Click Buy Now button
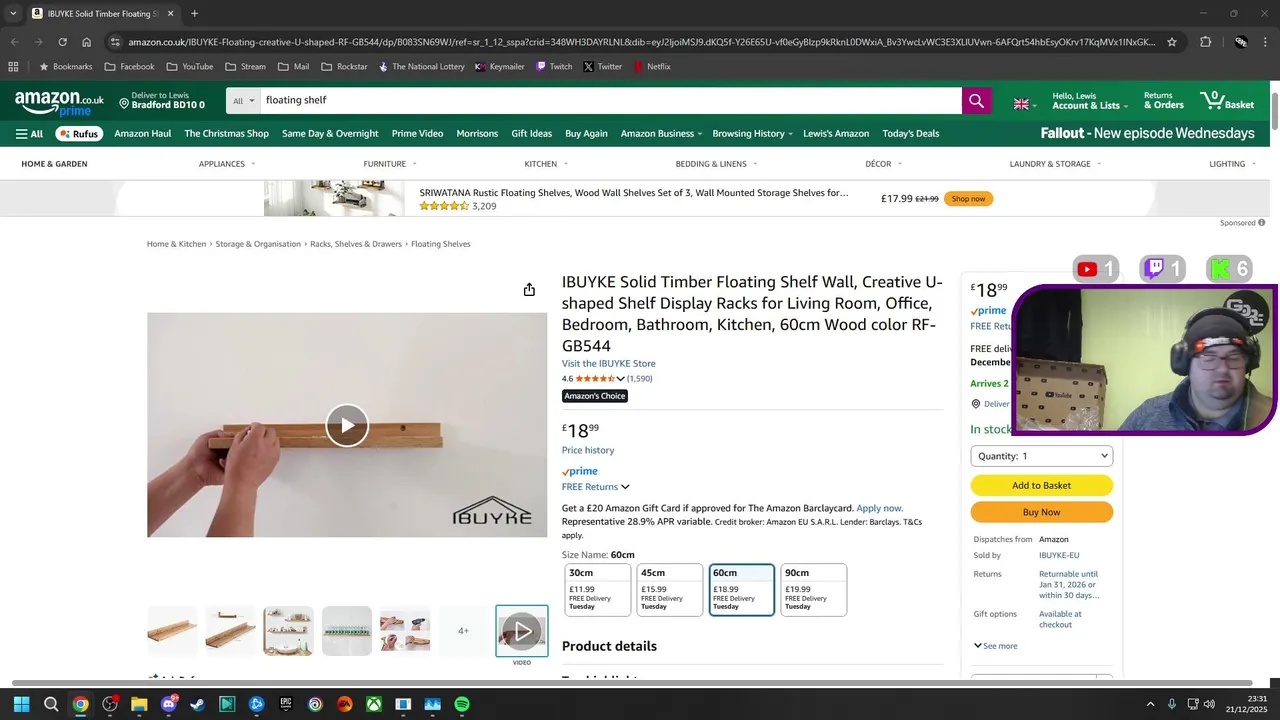The image size is (1280, 720). tap(1041, 512)
